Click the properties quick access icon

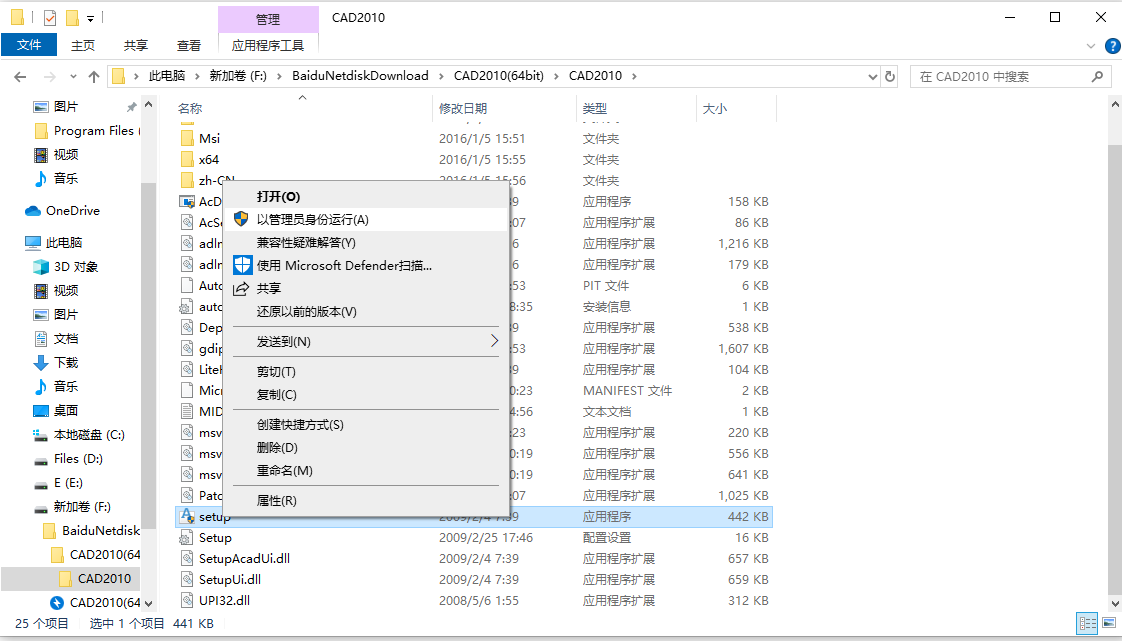(x=49, y=17)
